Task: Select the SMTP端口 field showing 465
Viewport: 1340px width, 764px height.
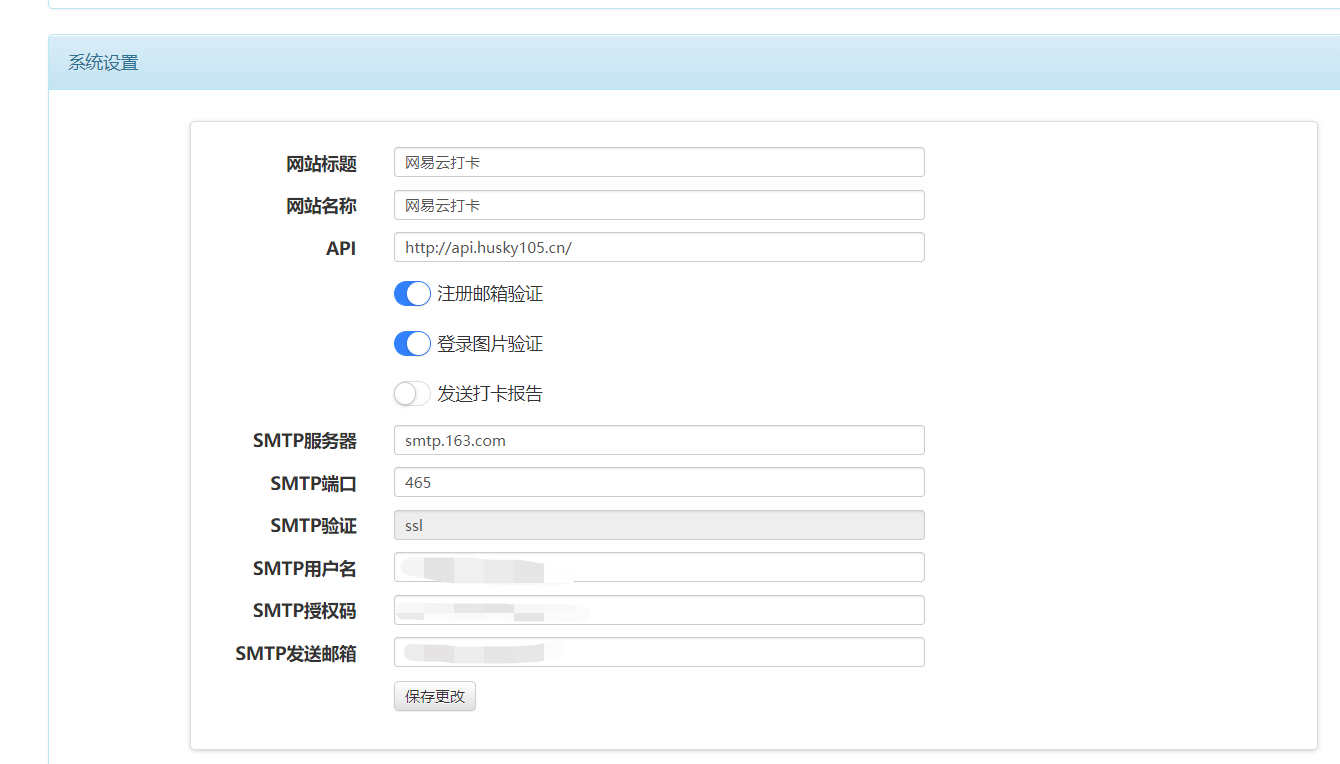Action: [658, 482]
